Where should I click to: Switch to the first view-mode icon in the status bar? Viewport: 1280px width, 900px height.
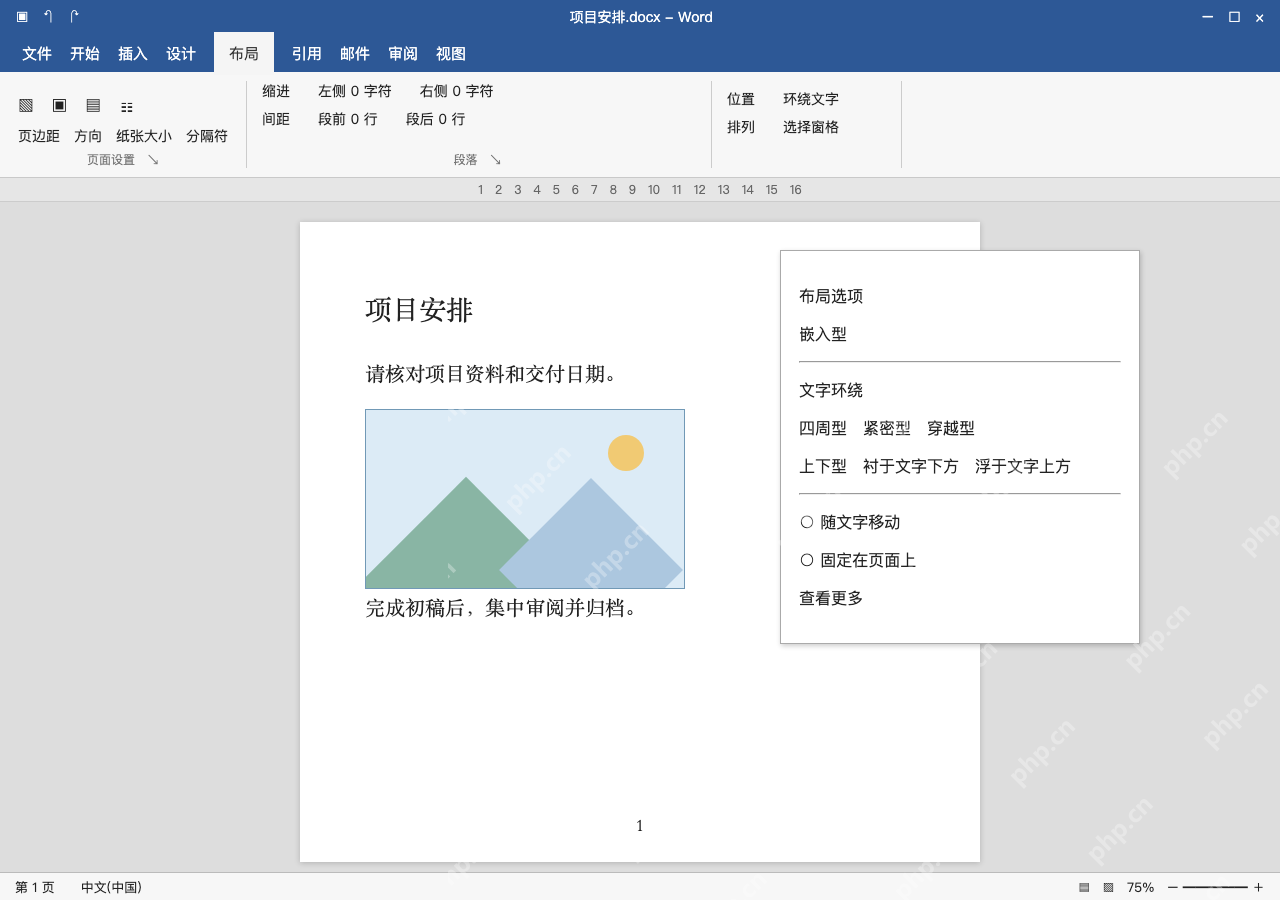pyautogui.click(x=1084, y=887)
